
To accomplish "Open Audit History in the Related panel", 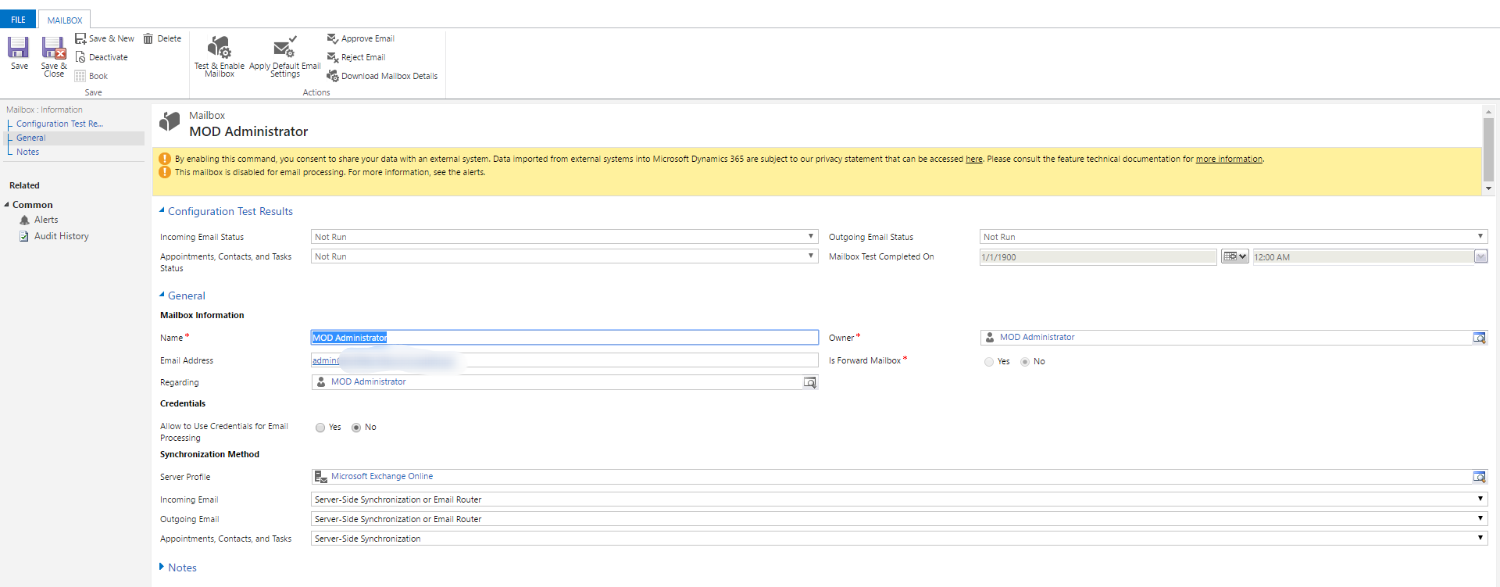I will (61, 236).
